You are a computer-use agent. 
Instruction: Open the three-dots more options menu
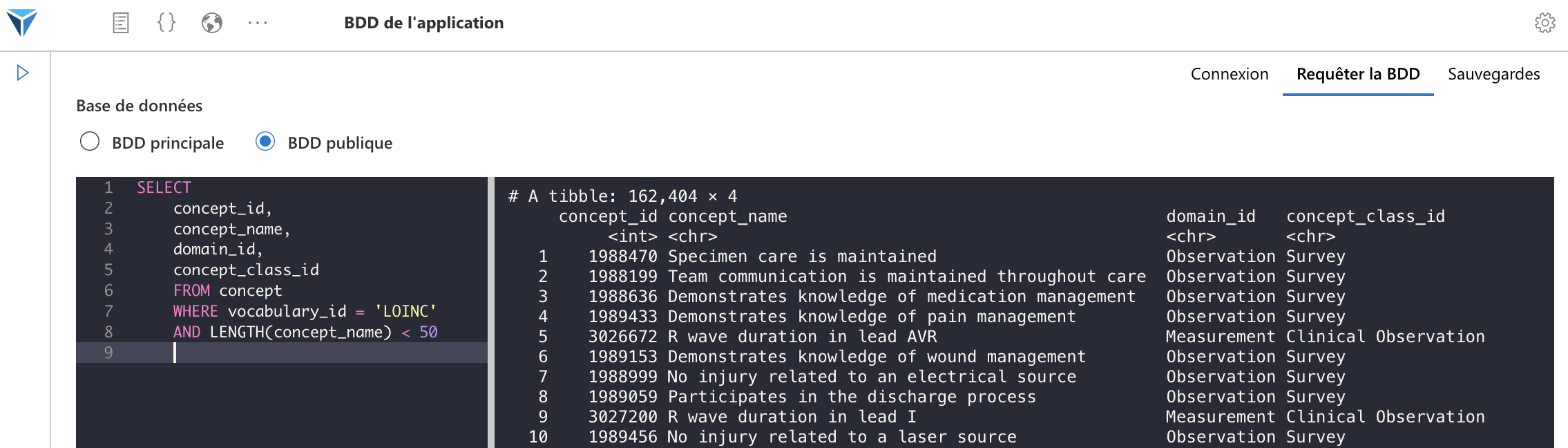tap(258, 23)
